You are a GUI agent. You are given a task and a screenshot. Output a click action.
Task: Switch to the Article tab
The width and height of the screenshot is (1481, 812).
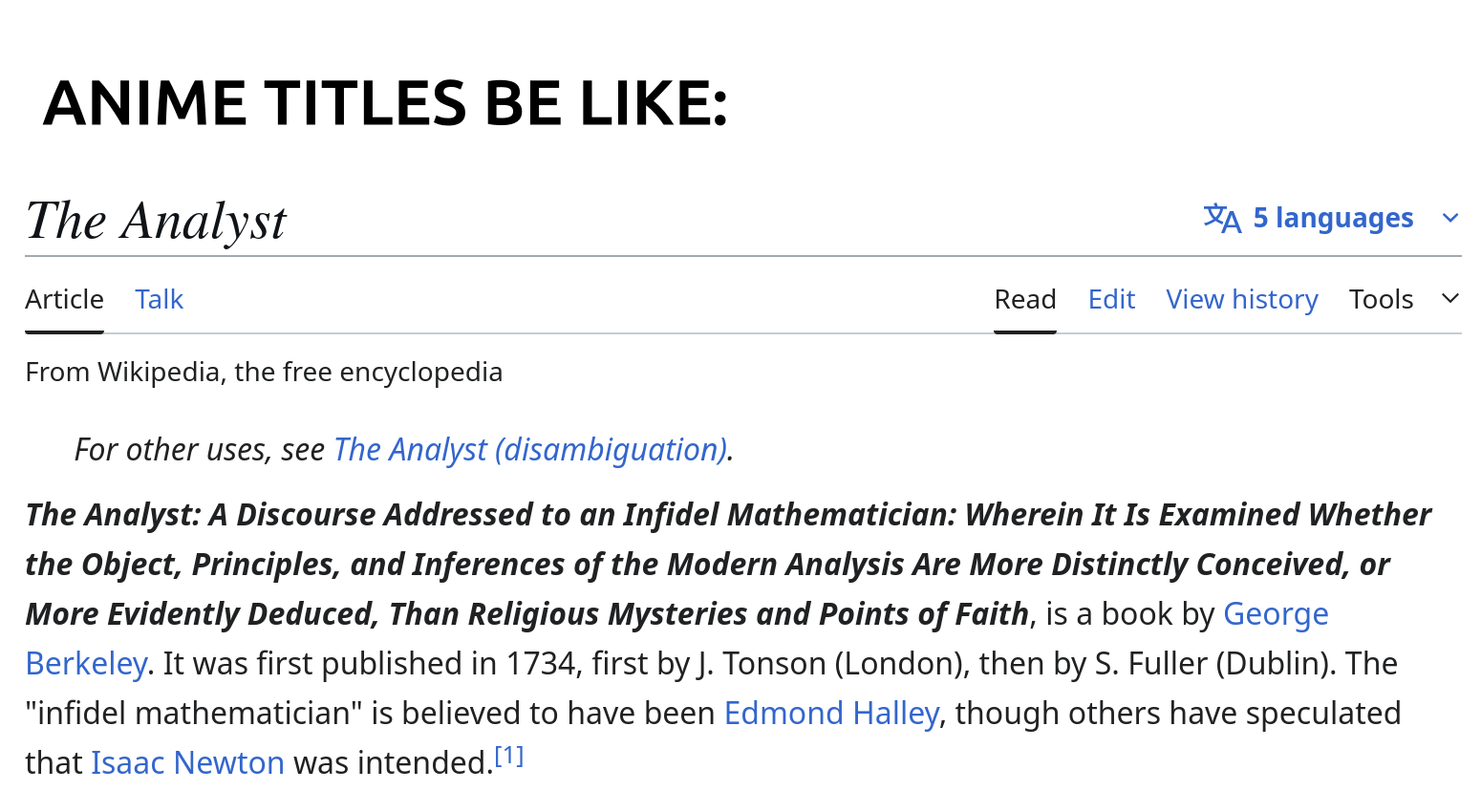point(64,300)
